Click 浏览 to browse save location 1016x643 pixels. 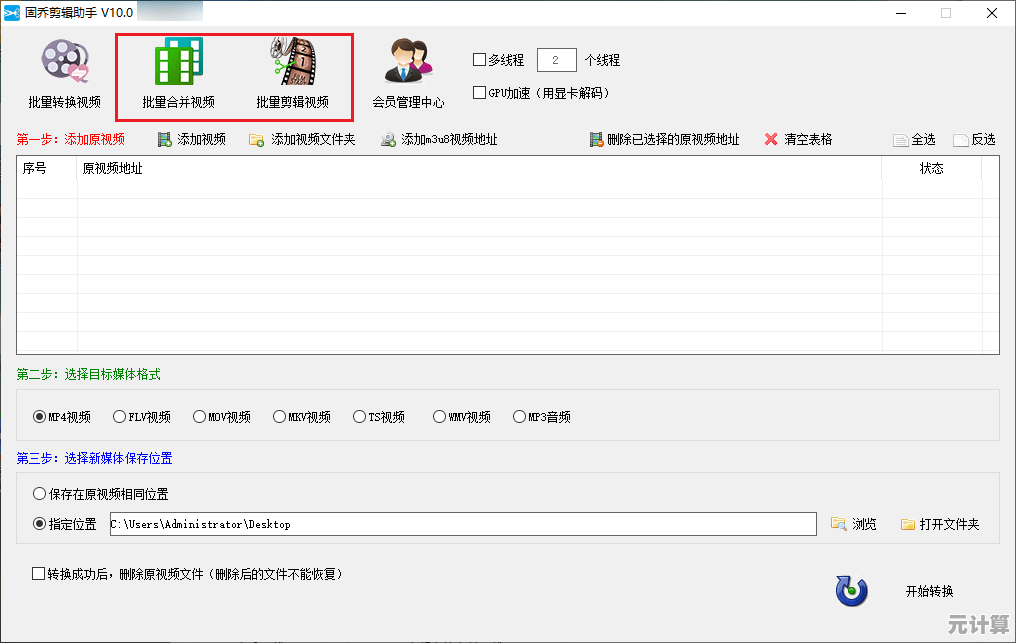click(x=854, y=524)
